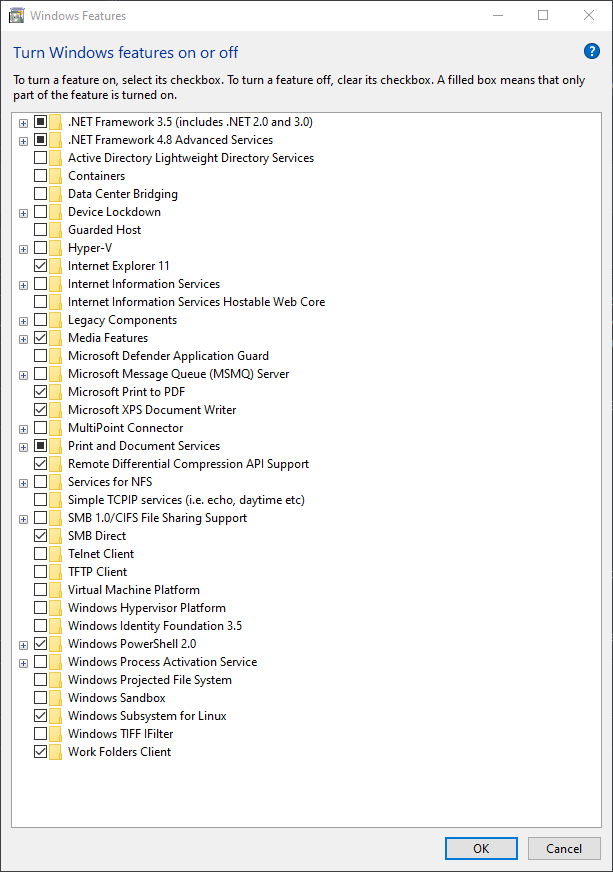Expand Windows Process Activation Service
The image size is (613, 872).
click(x=23, y=663)
